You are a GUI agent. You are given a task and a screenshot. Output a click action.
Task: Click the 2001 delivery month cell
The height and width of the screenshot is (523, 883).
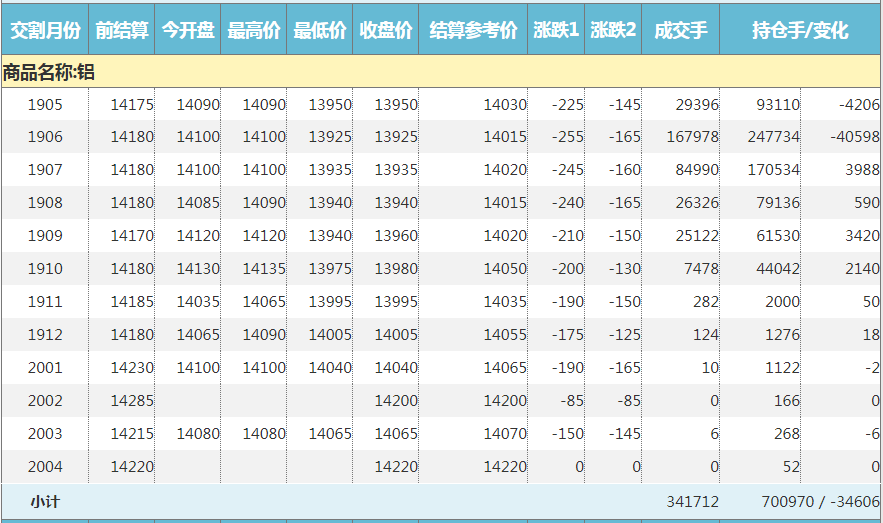(44, 368)
